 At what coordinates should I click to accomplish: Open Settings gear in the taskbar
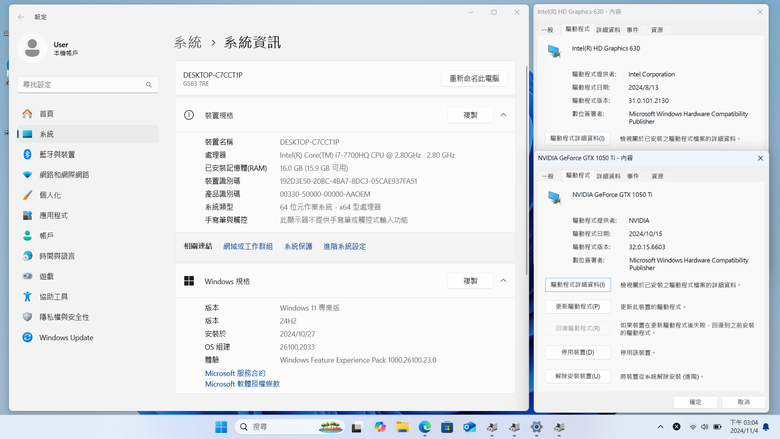pos(537,427)
